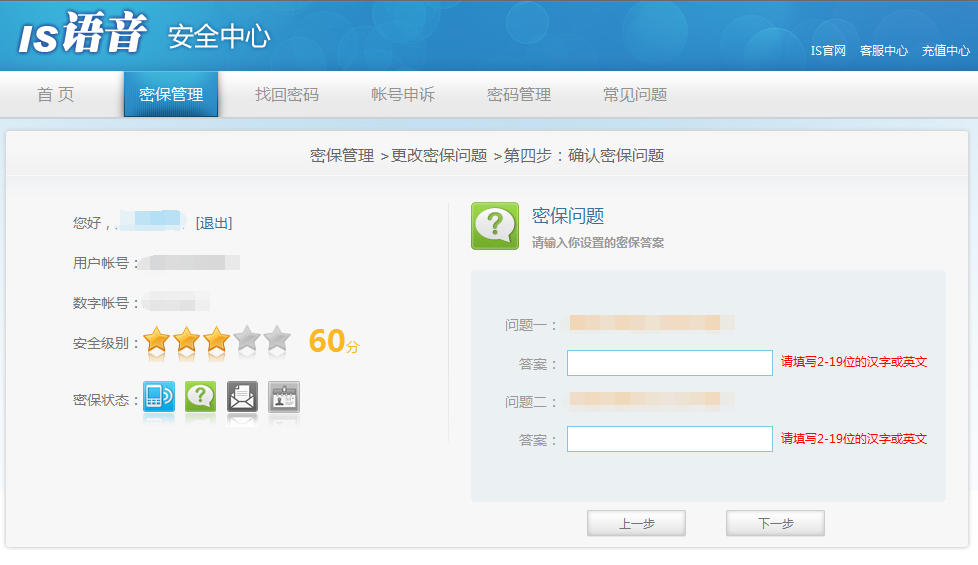Open the 充值中心 link

[946, 51]
